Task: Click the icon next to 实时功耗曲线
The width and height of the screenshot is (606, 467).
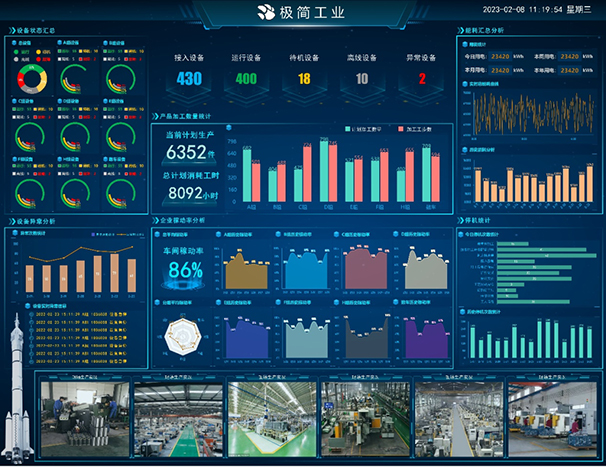Action: coord(463,84)
